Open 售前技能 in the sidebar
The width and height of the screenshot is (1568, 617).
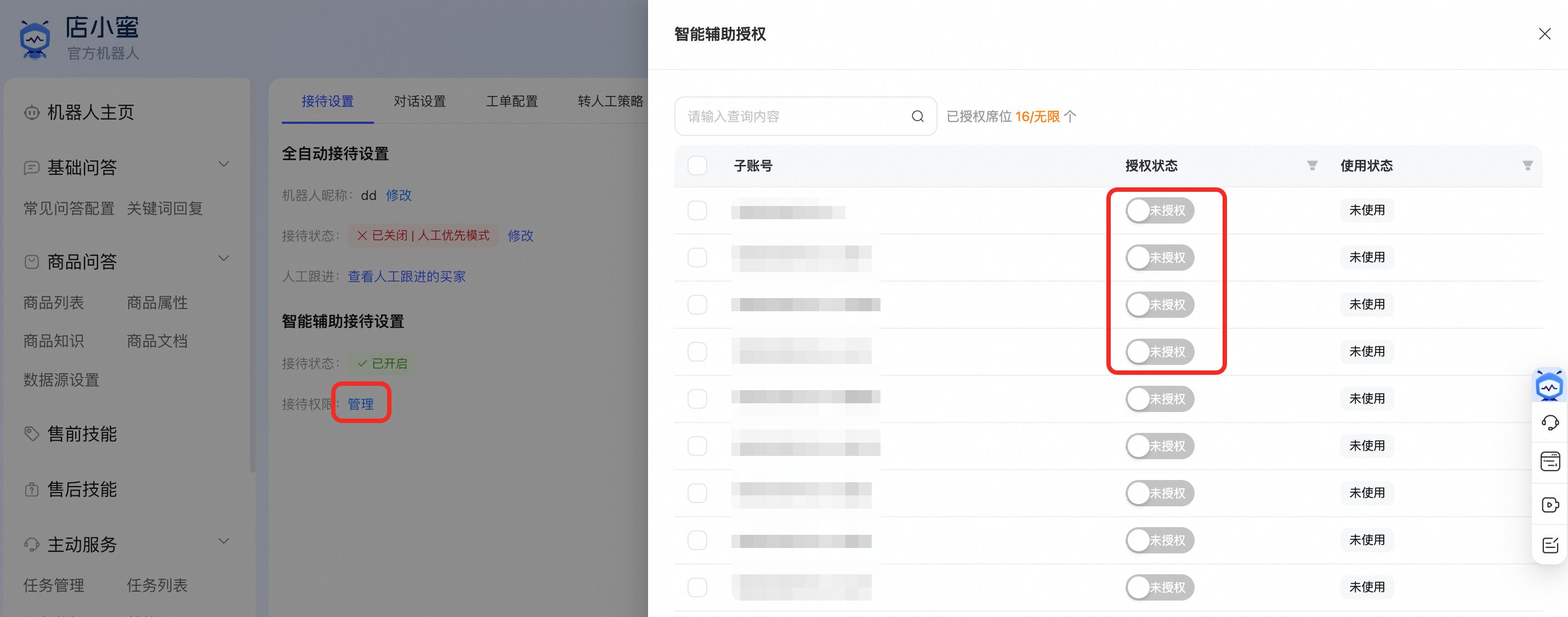pos(82,434)
